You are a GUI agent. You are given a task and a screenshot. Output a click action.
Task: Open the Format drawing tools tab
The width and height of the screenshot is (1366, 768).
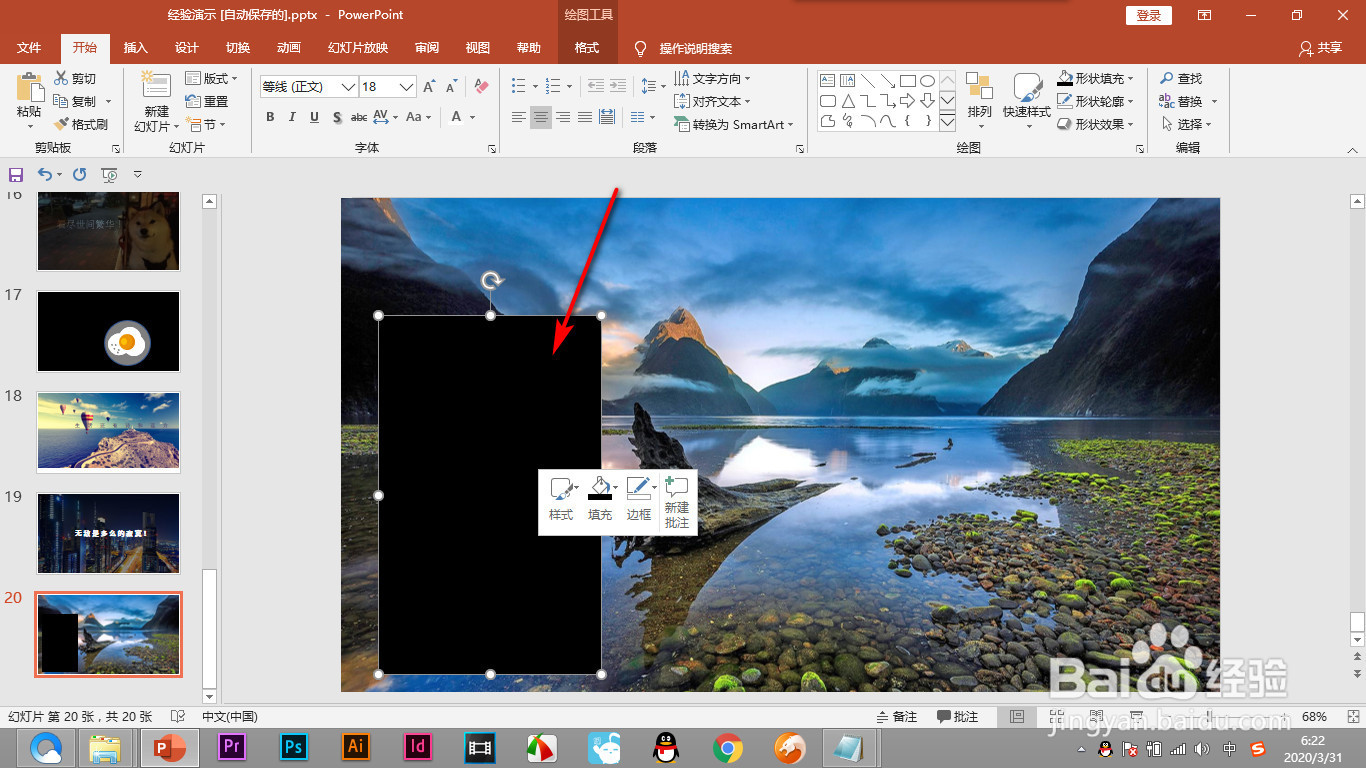pos(587,48)
